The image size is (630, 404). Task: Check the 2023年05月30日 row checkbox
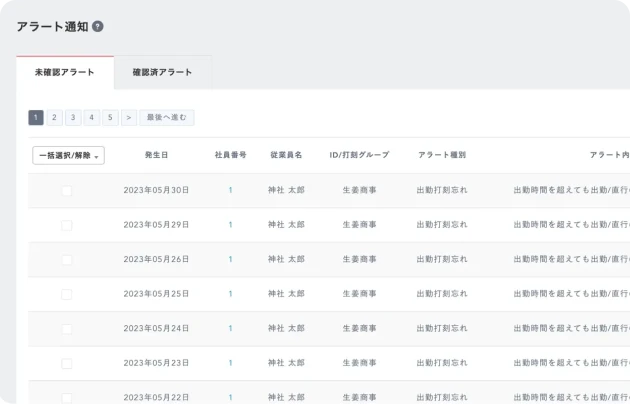(x=66, y=190)
